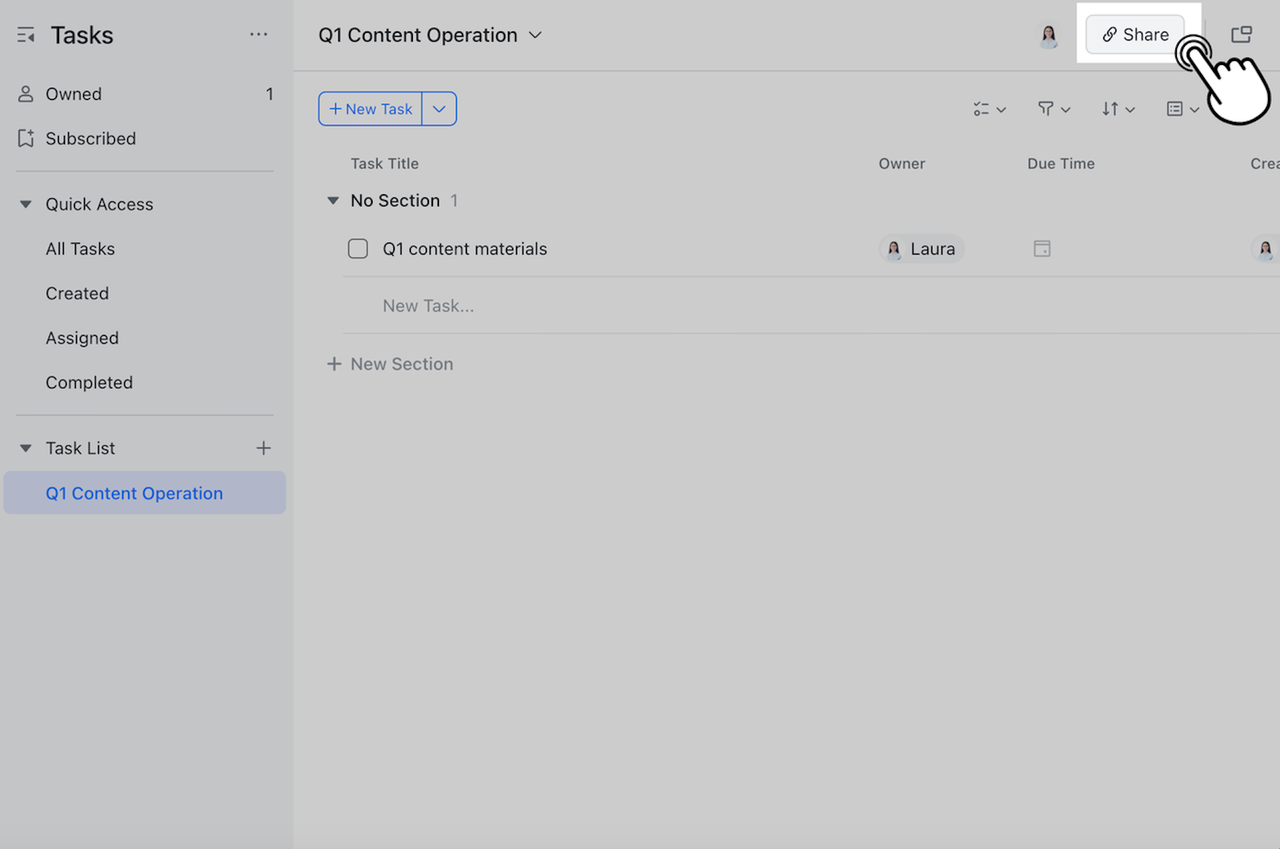Go to the Completed tasks view
The width and height of the screenshot is (1280, 849).
(x=89, y=383)
